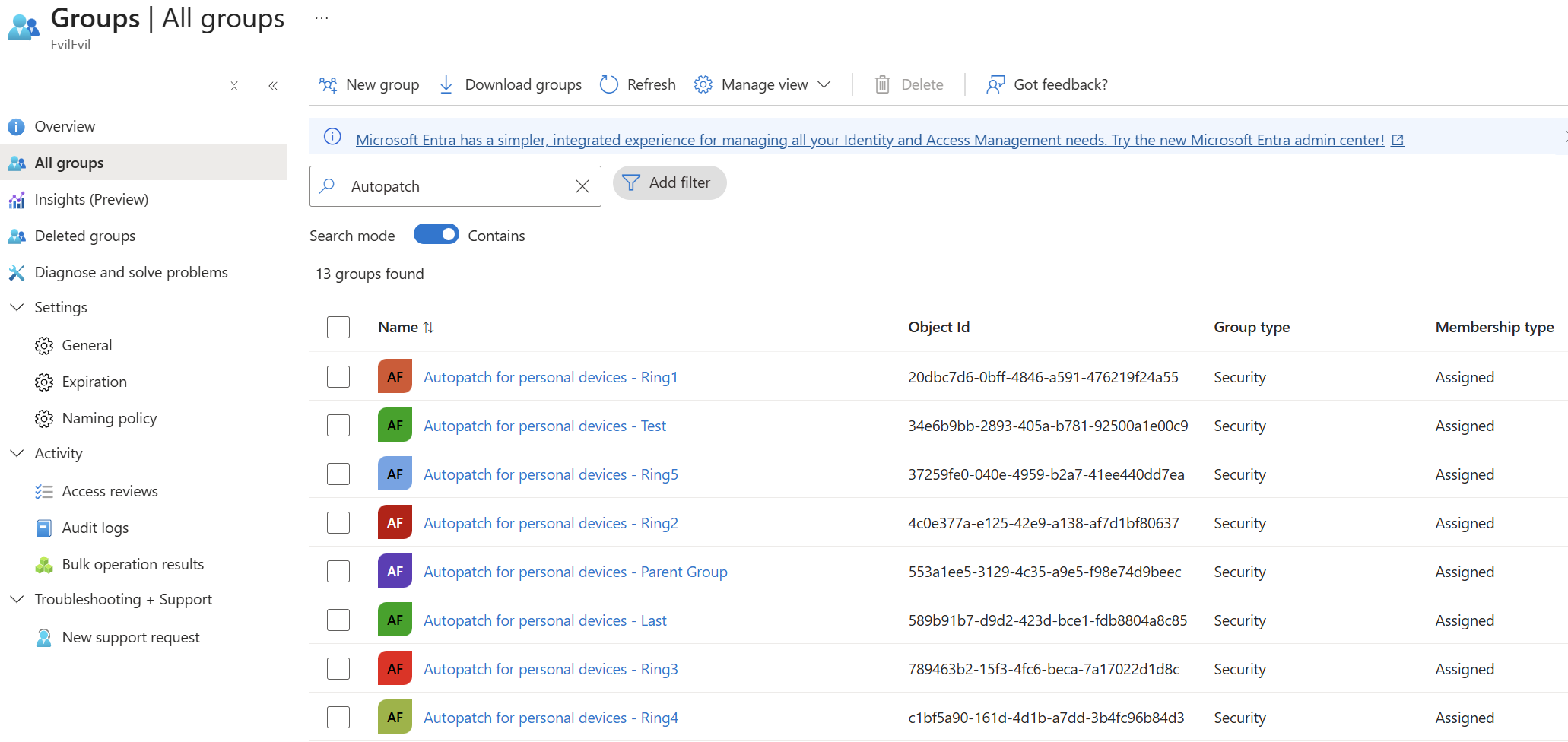The image size is (1568, 742).
Task: Click the external link icon after Entra banner text
Action: coord(1398,140)
